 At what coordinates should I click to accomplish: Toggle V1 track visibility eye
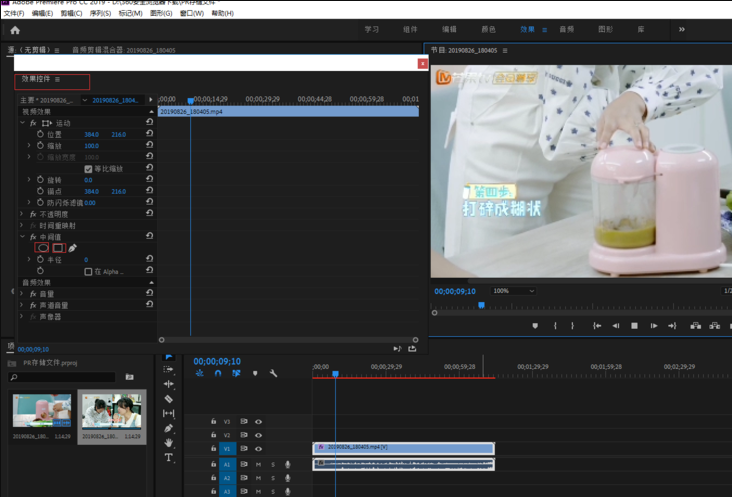[x=258, y=449]
